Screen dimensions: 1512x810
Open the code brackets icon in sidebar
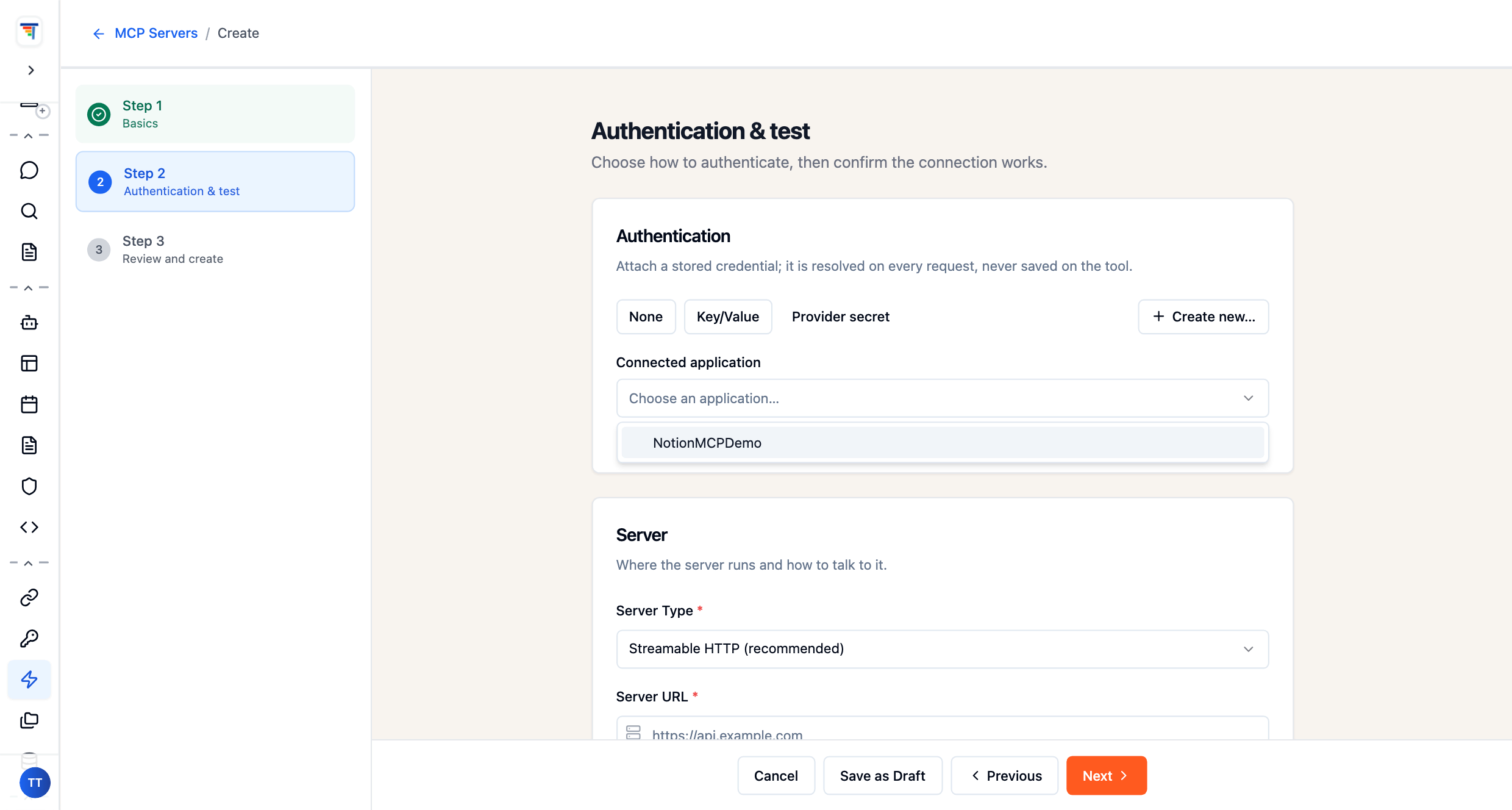[29, 527]
